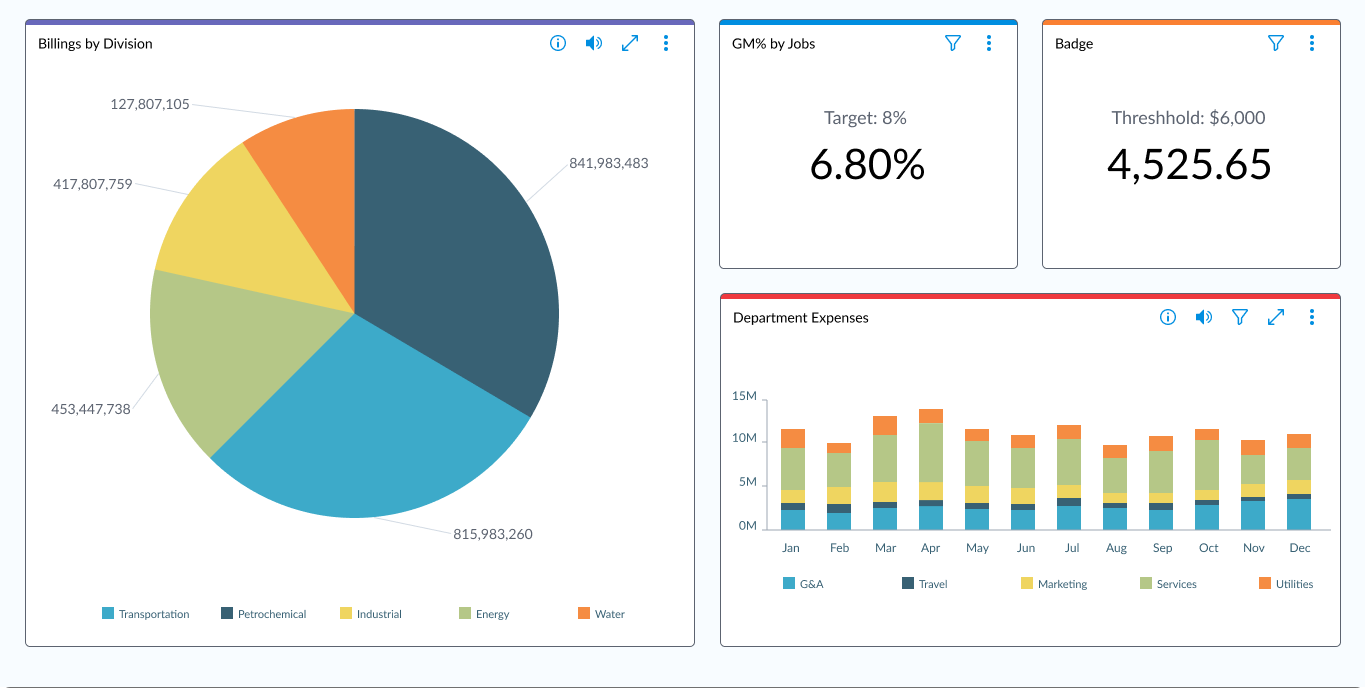Click the 4,525.65 Badge value
This screenshot has height=688, width=1365.
click(x=1190, y=164)
